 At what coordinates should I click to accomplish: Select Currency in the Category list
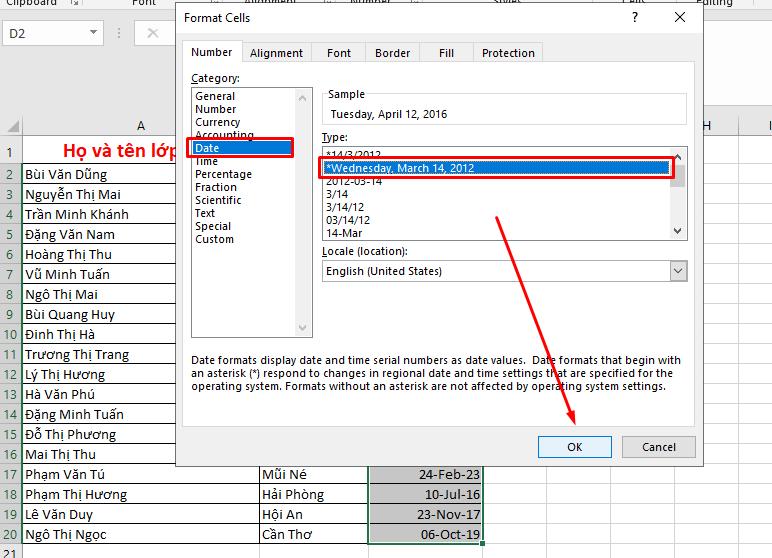[x=217, y=122]
